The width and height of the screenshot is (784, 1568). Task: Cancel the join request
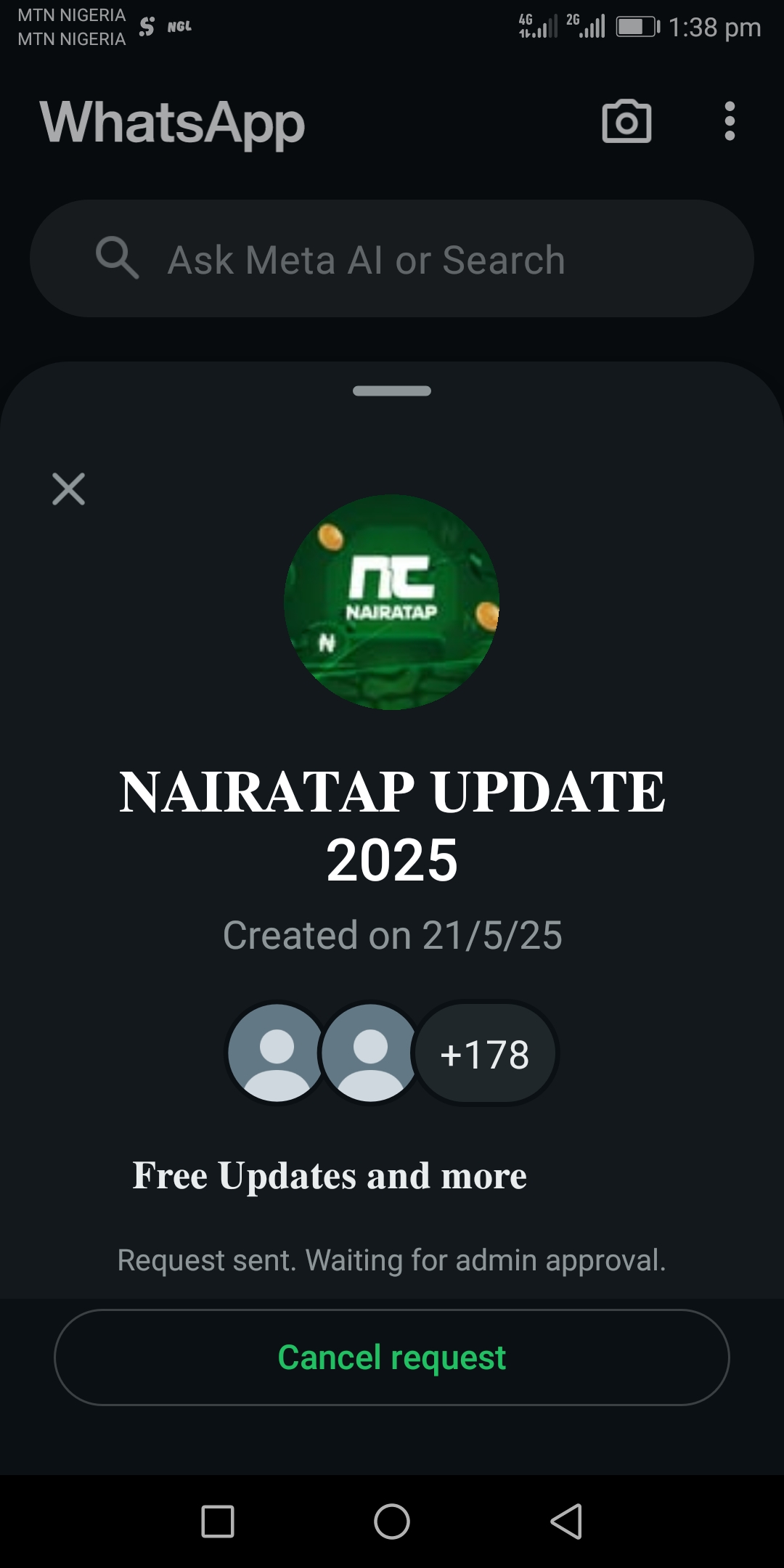point(392,1357)
